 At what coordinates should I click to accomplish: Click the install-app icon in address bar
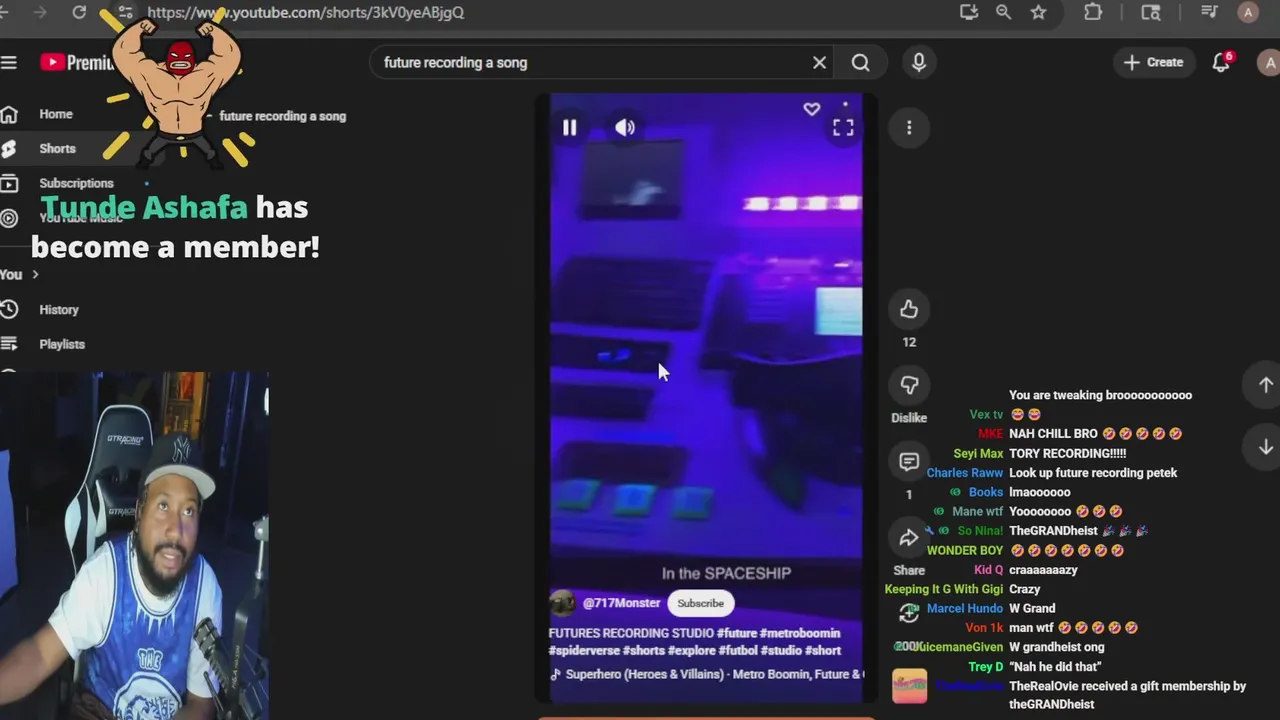968,12
